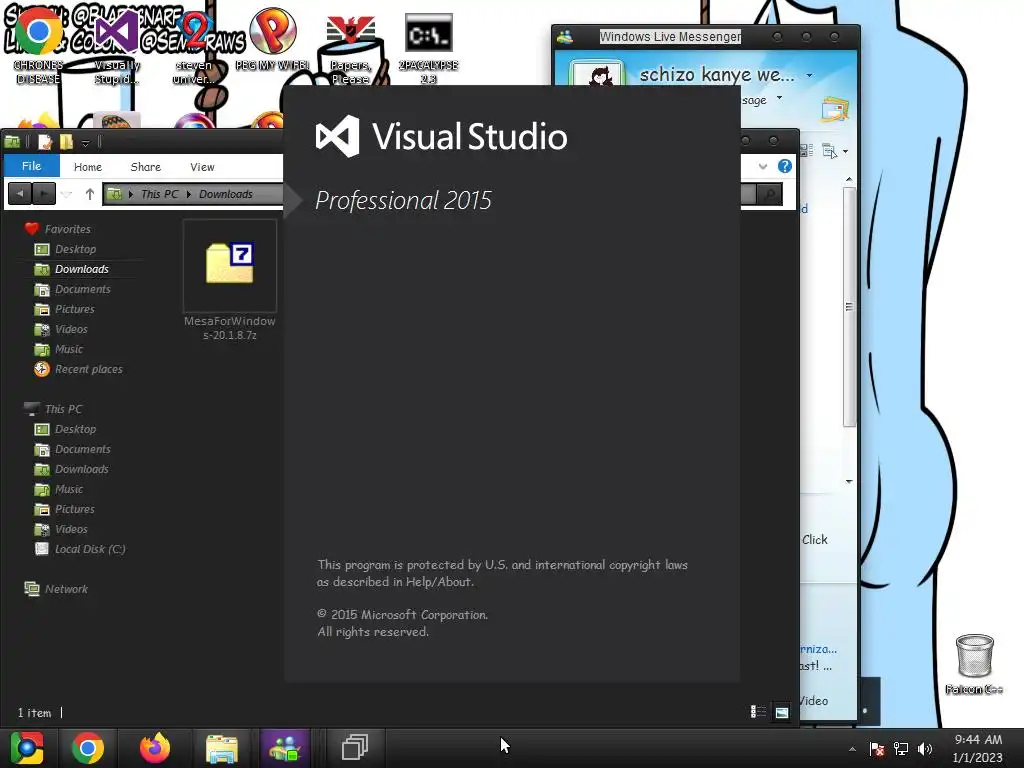Viewport: 1024px width, 768px height.
Task: Select This PC in navigation pane
Action: [x=63, y=409]
